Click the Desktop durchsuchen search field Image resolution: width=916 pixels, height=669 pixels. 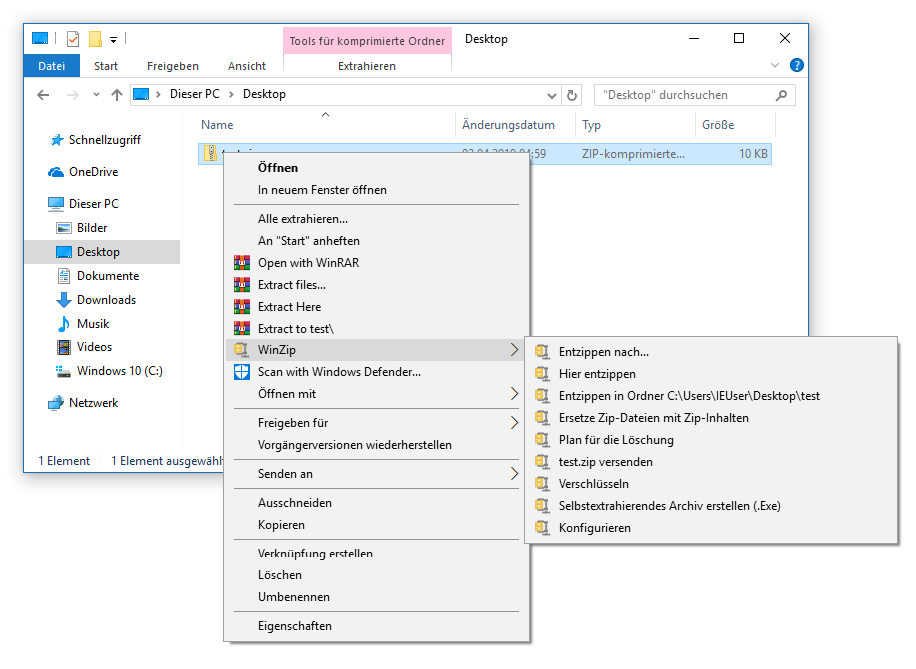point(695,95)
